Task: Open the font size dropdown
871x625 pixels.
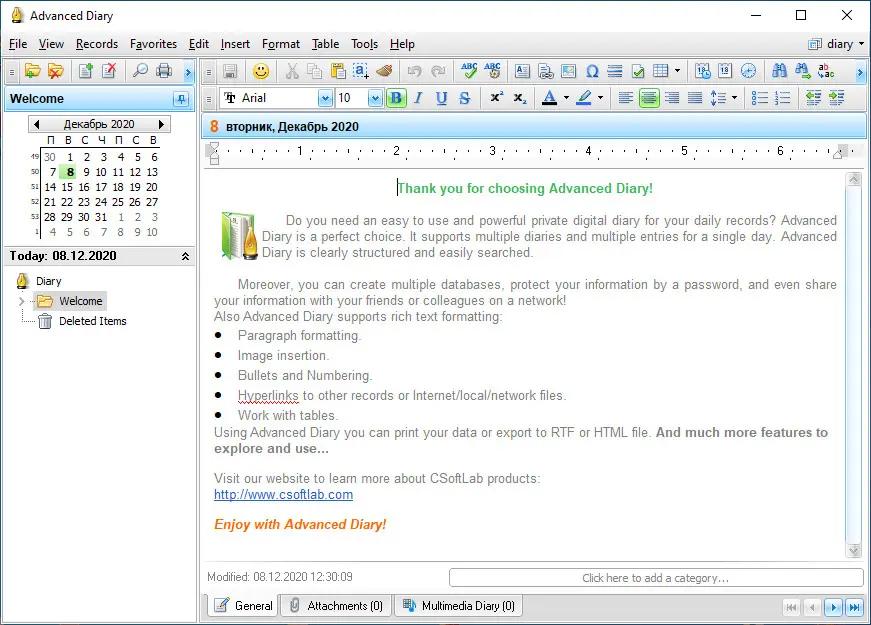Action: (x=375, y=98)
